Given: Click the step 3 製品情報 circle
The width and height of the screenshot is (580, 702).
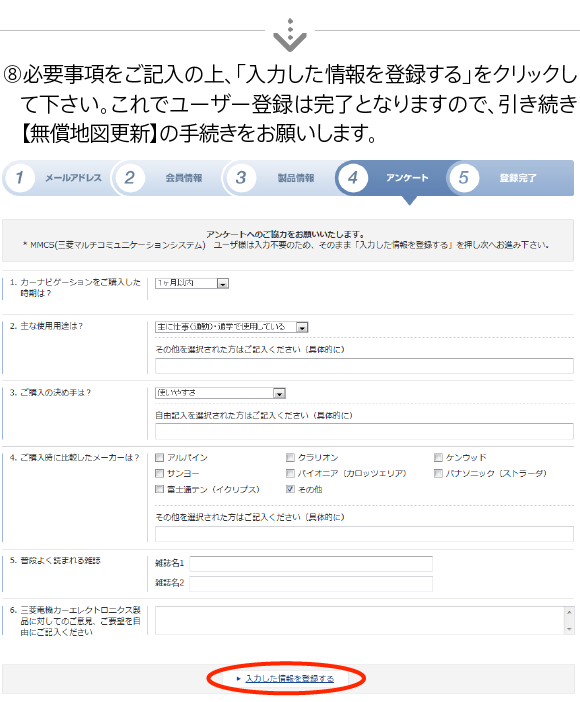Looking at the screenshot, I should [x=241, y=178].
